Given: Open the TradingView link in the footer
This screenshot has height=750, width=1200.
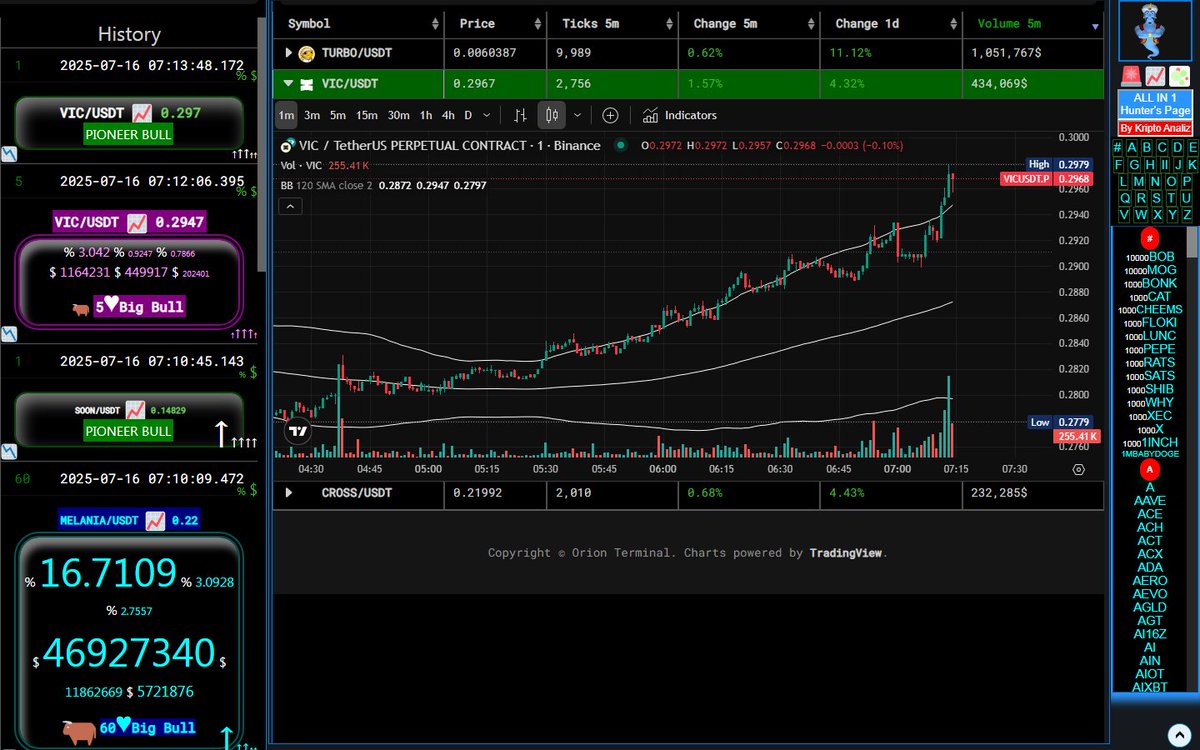Looking at the screenshot, I should [x=846, y=552].
